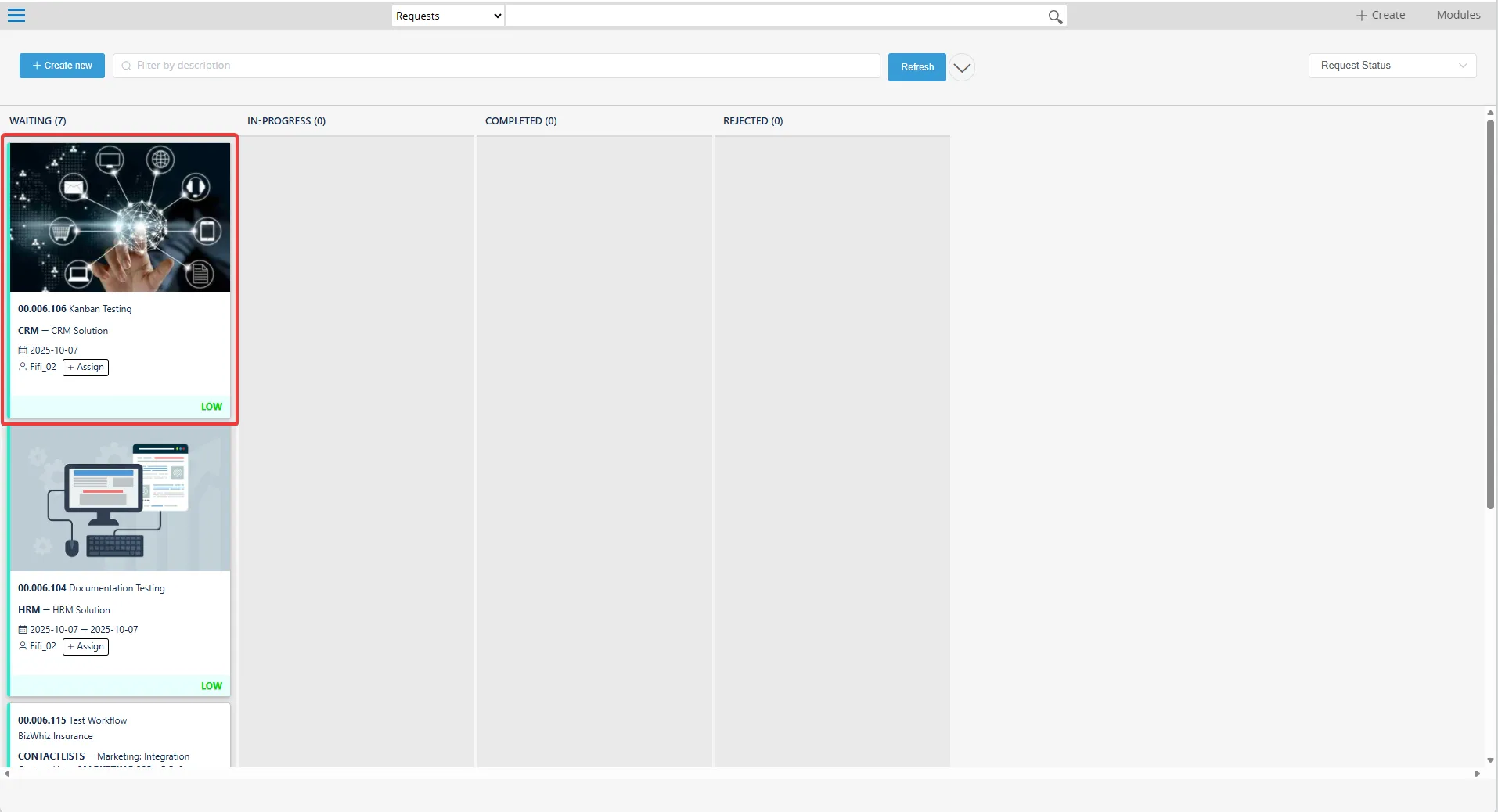The height and width of the screenshot is (812, 1498).
Task: Click Assign on Kanban Testing card
Action: pos(86,368)
